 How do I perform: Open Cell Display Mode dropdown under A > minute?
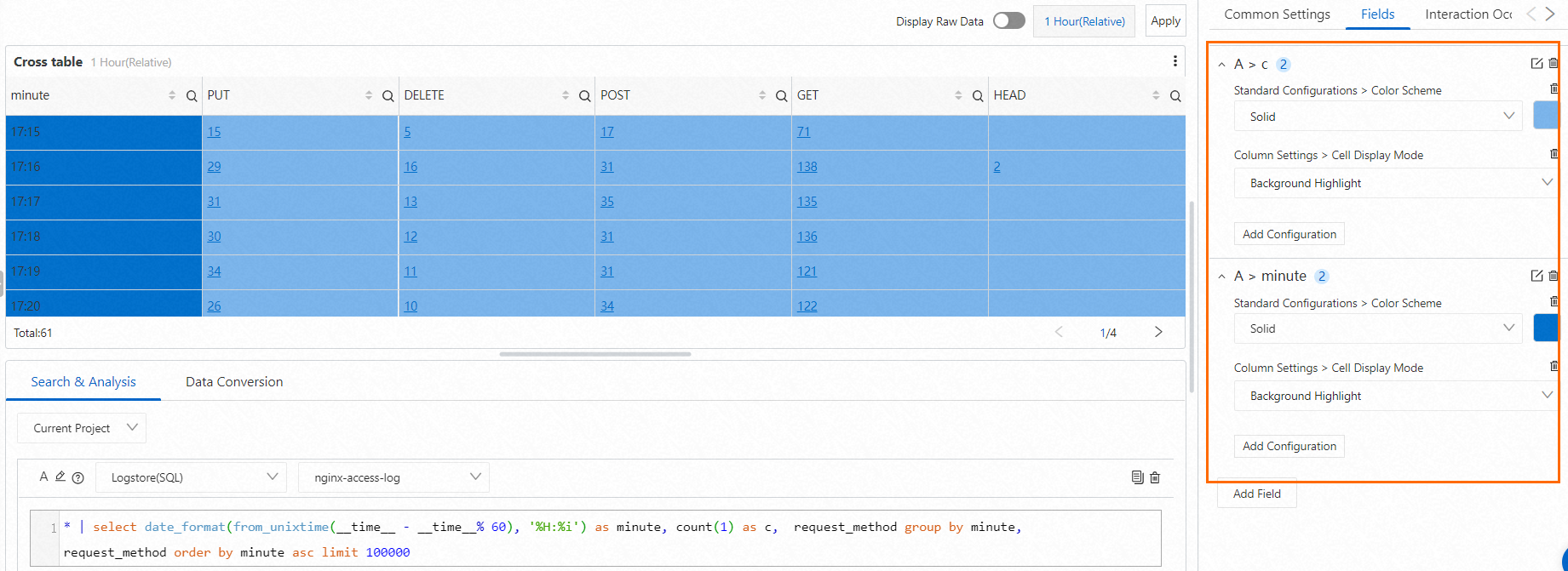[x=1396, y=396]
